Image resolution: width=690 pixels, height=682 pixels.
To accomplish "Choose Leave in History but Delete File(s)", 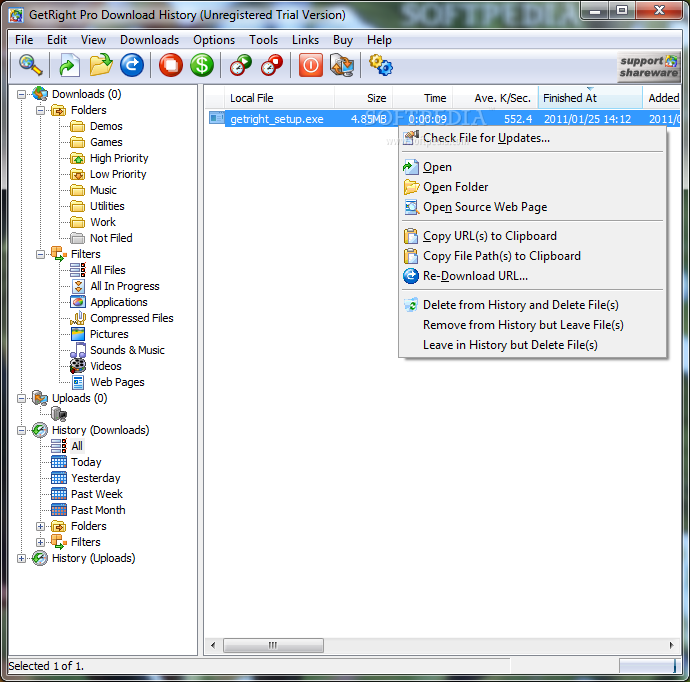I will [x=532, y=345].
